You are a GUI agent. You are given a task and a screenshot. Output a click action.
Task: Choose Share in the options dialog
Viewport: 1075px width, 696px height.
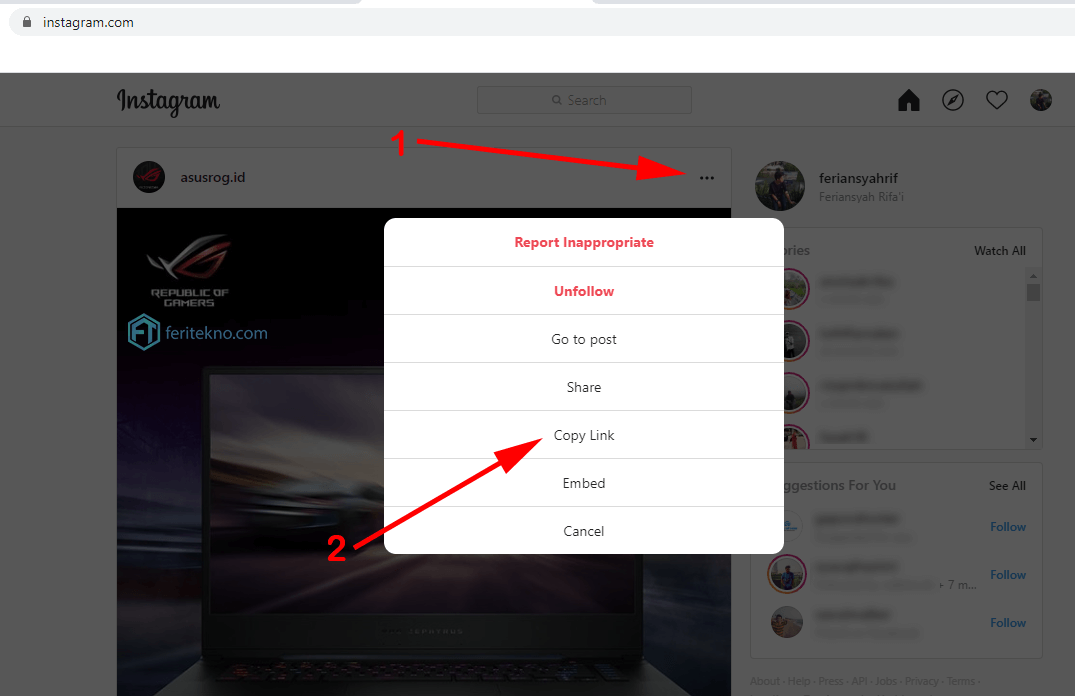[x=583, y=387]
